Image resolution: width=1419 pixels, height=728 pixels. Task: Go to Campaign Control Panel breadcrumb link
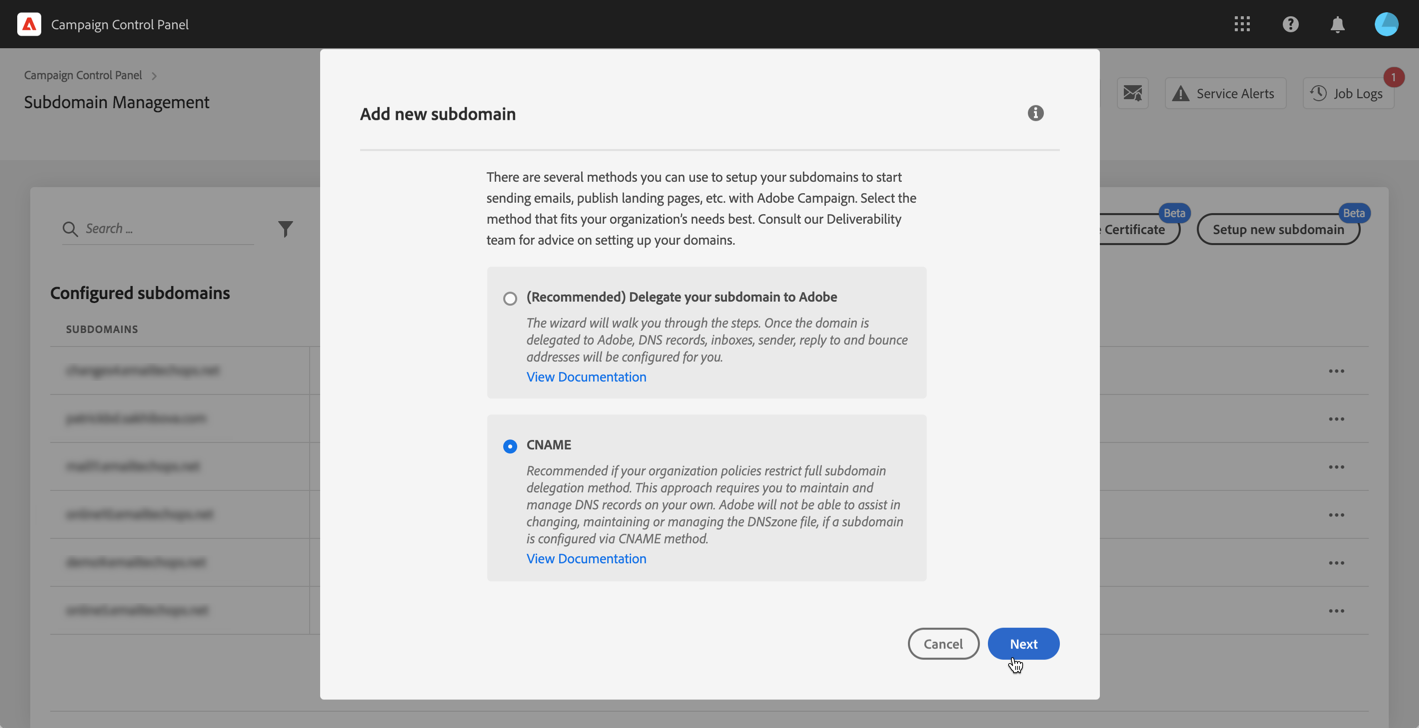click(x=83, y=75)
